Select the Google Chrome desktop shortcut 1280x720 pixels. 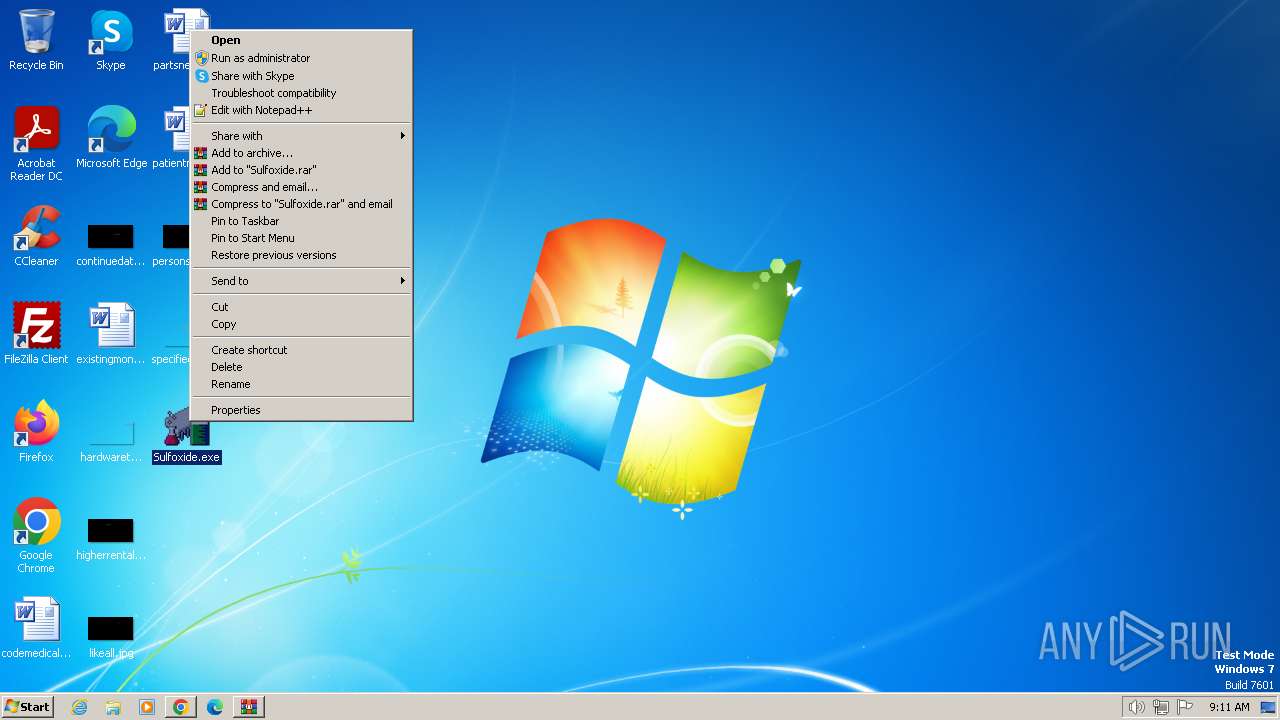tap(36, 536)
